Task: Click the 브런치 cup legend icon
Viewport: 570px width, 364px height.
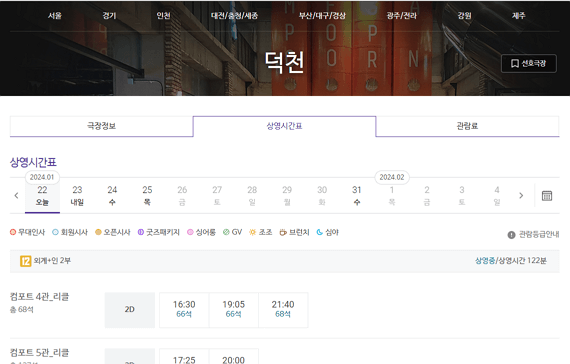Action: pos(283,232)
